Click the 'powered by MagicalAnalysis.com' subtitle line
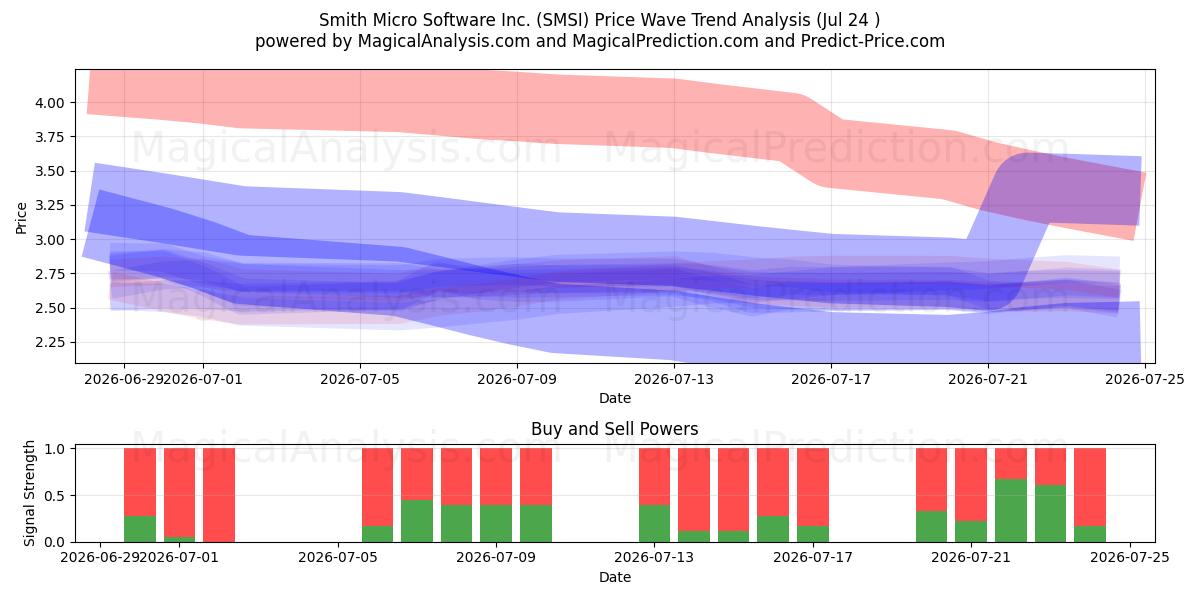1200x600 pixels. (x=600, y=41)
